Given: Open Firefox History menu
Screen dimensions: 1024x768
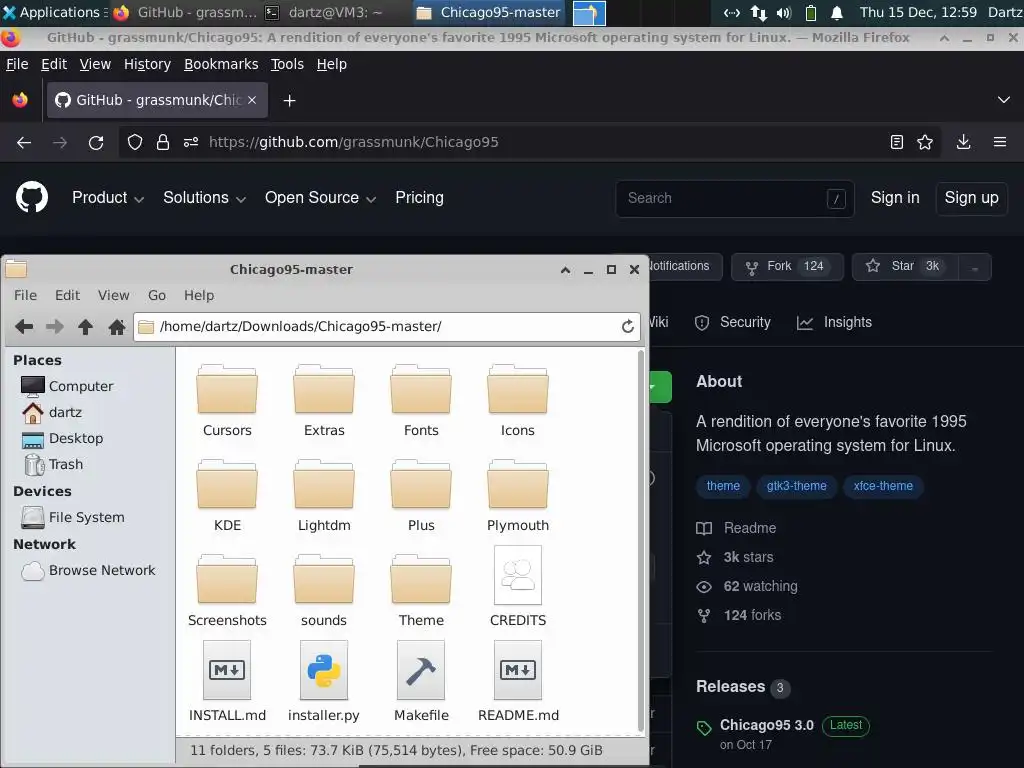Looking at the screenshot, I should coord(148,64).
